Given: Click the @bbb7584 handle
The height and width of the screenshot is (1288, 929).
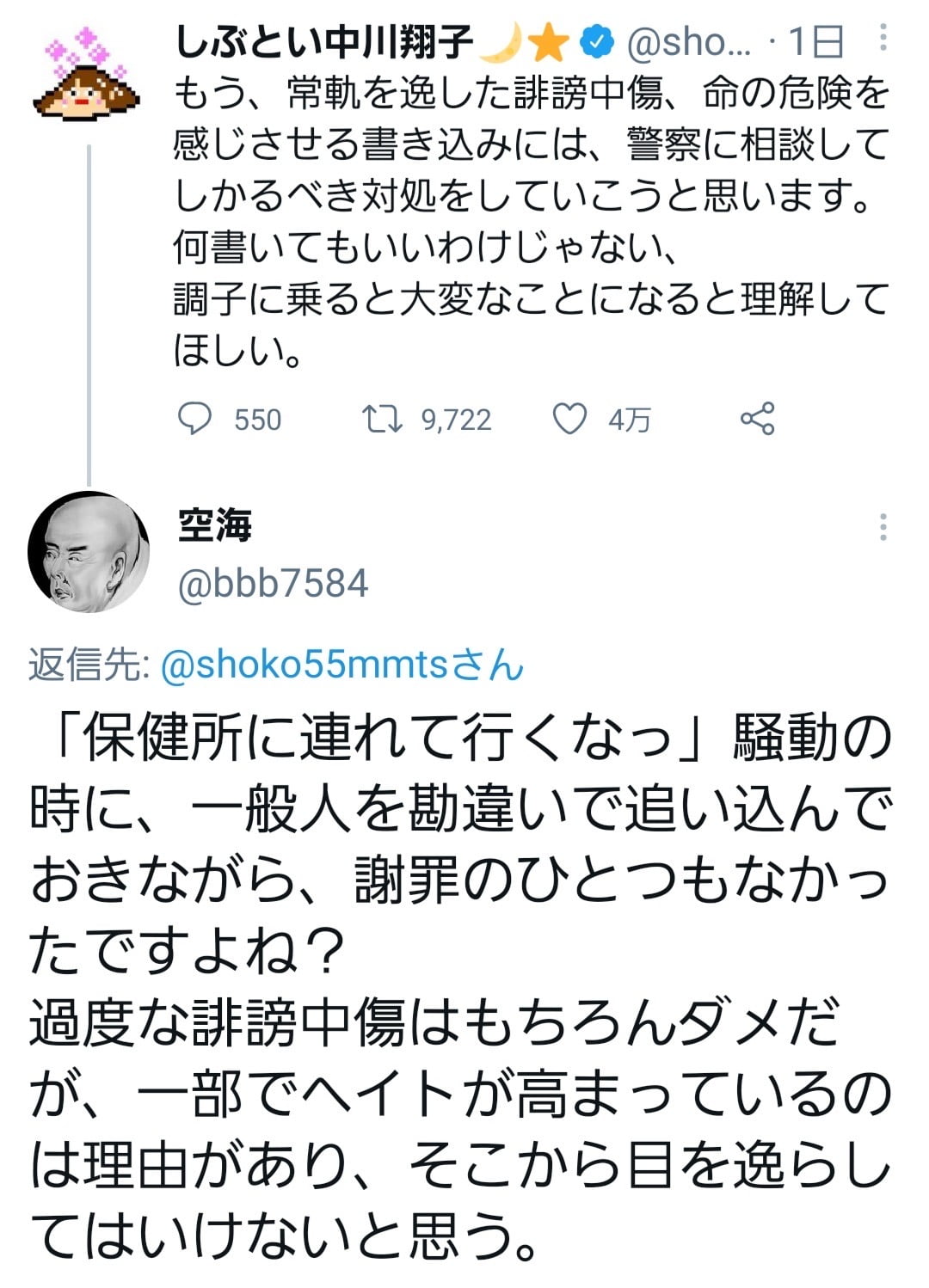Looking at the screenshot, I should 273,583.
